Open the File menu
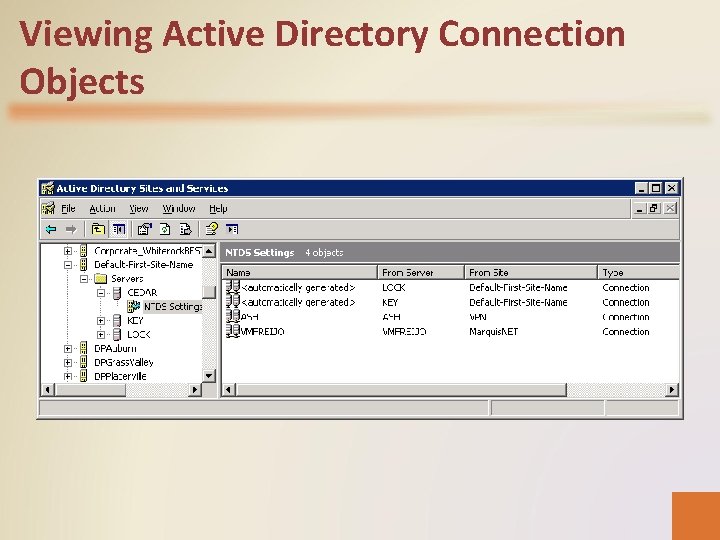The image size is (720, 540). [x=68, y=209]
